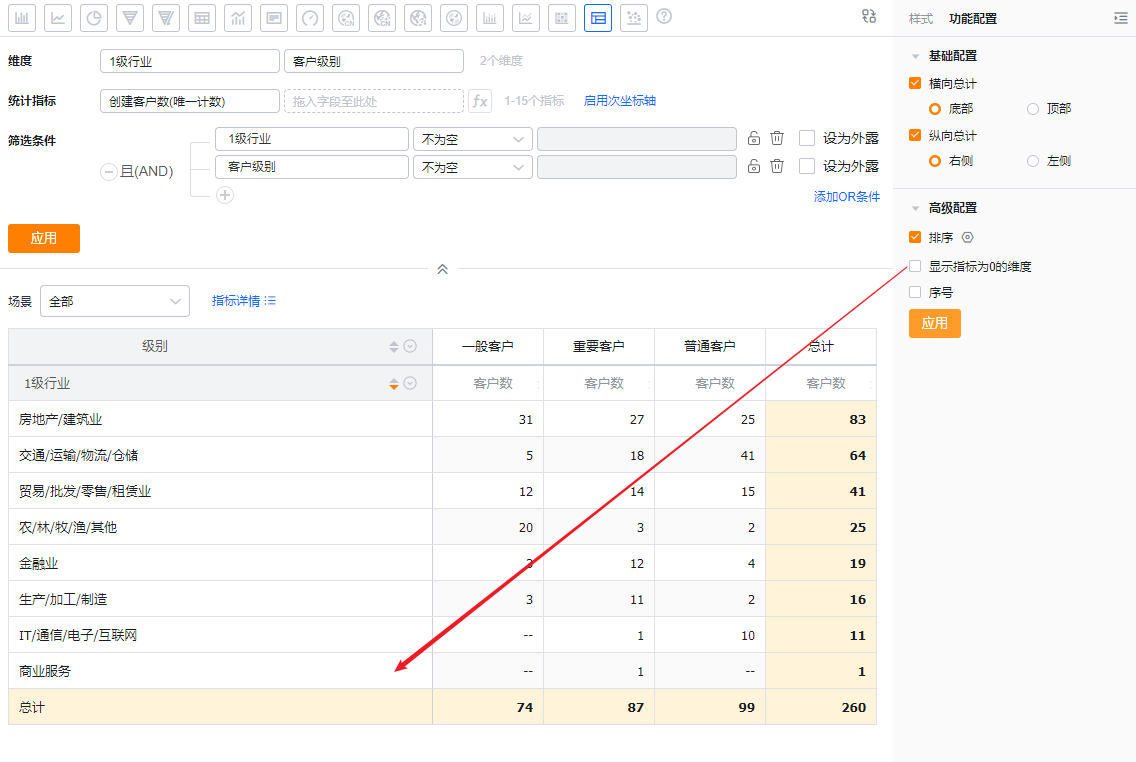Unlock the 1级行业 filter lock icon
The width and height of the screenshot is (1136, 762).
pos(753,138)
